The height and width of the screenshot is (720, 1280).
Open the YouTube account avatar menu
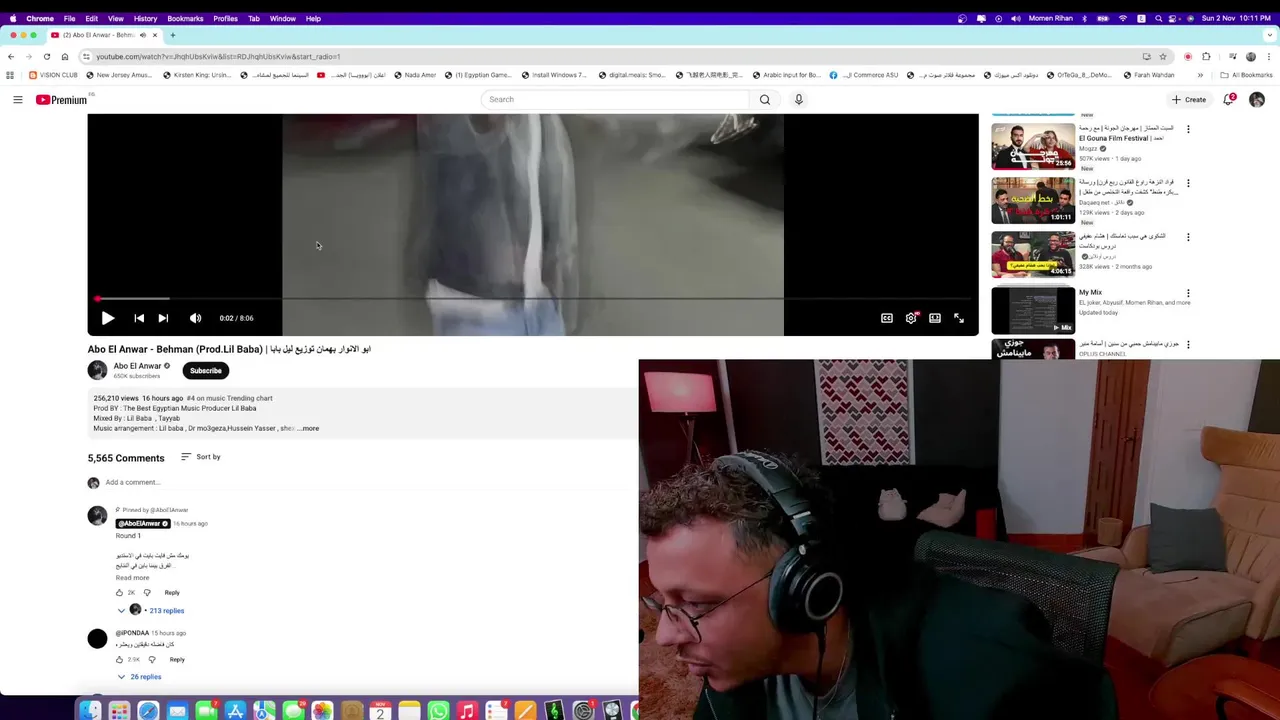pyautogui.click(x=1257, y=99)
